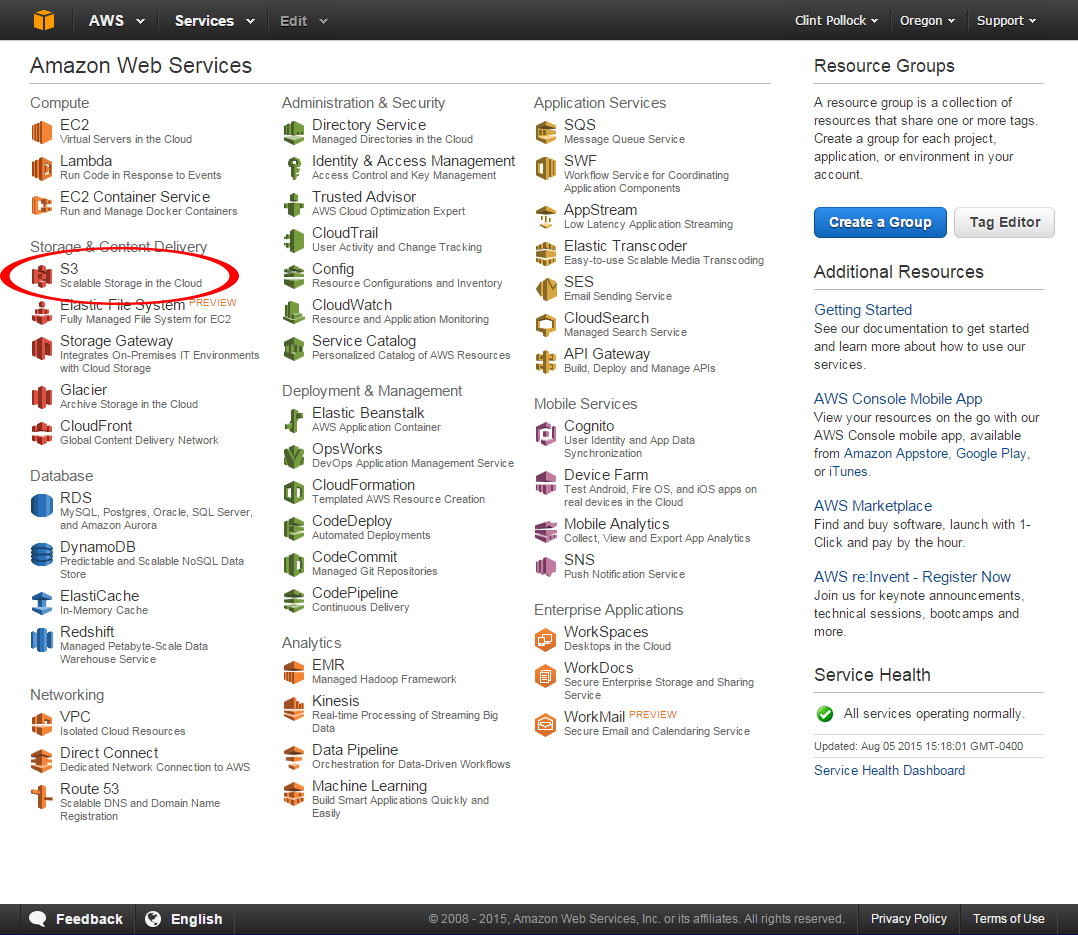
Task: Click the Identity & Access Management key icon
Action: 294,168
